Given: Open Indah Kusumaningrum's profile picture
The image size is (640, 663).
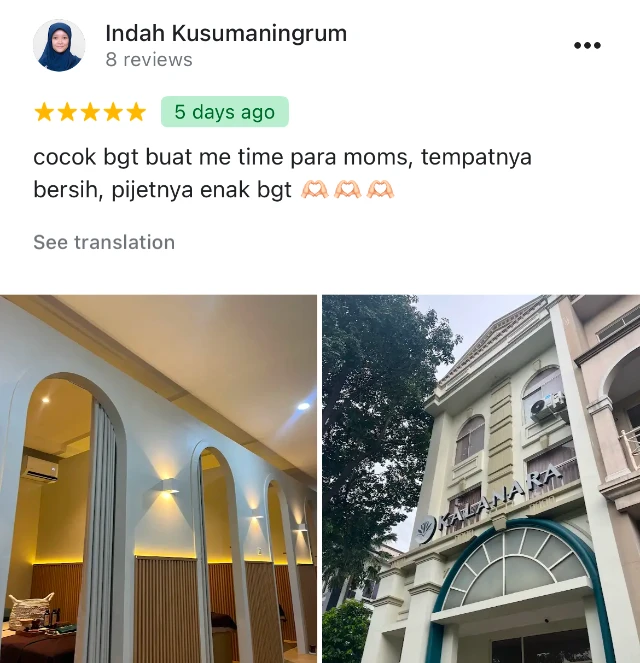Looking at the screenshot, I should coord(59,45).
